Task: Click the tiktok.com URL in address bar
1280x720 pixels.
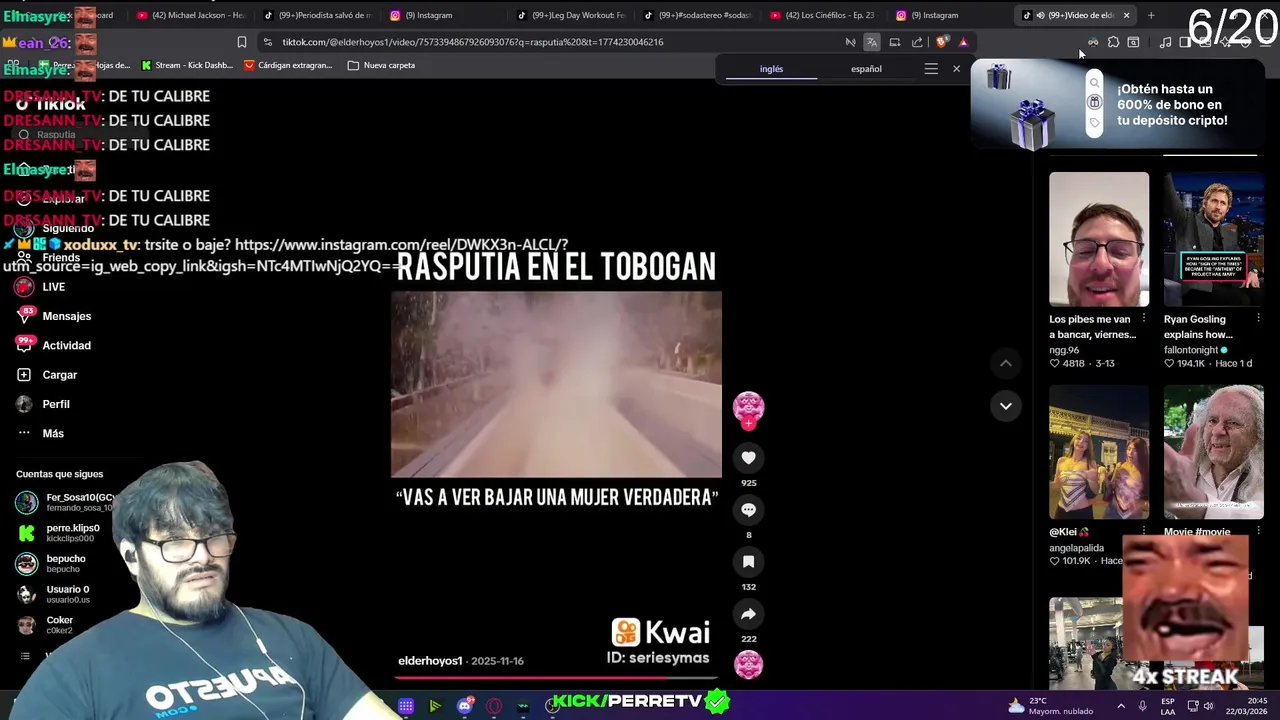Action: click(x=472, y=42)
